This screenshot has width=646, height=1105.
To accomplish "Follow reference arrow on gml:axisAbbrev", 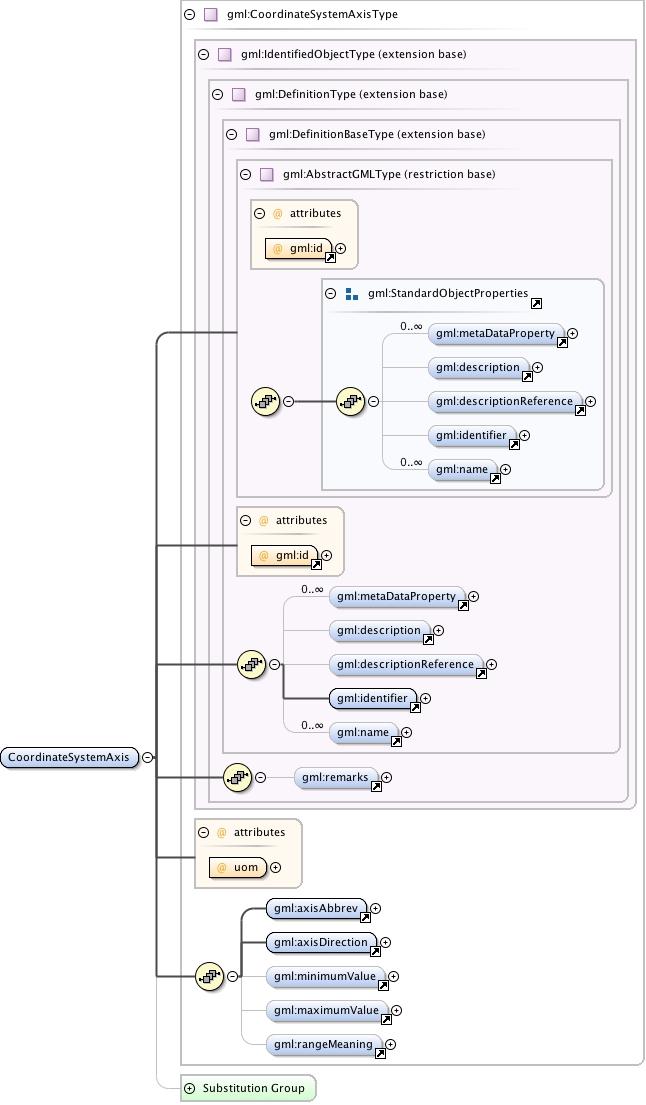I will tap(366, 918).
